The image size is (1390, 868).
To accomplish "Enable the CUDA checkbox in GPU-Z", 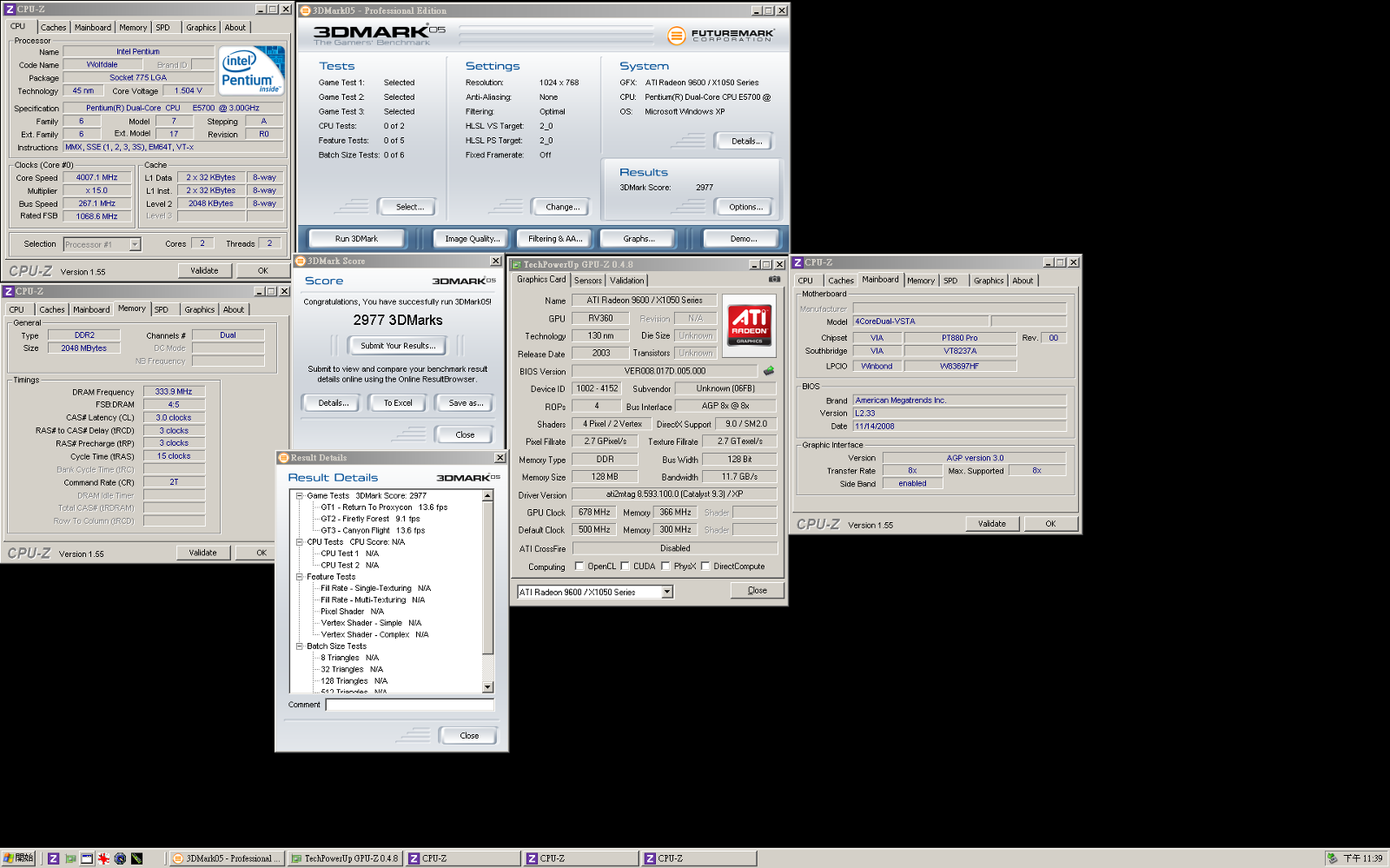I will pos(625,567).
